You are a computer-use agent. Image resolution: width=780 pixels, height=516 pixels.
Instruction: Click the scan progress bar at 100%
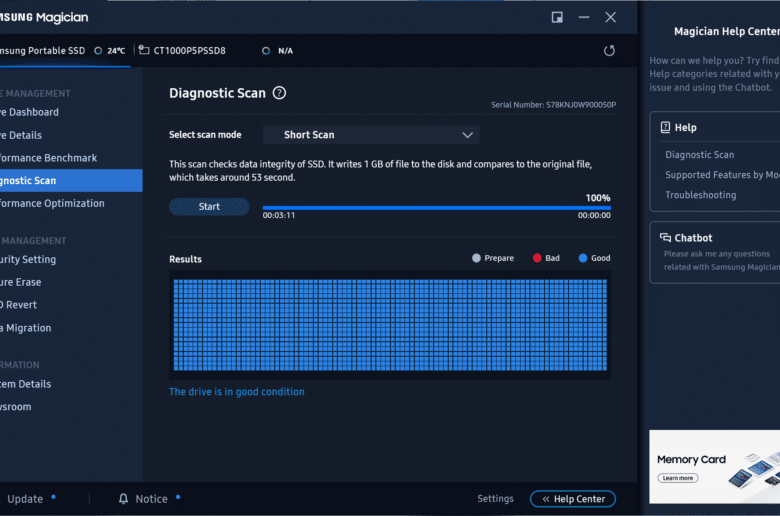[437, 208]
